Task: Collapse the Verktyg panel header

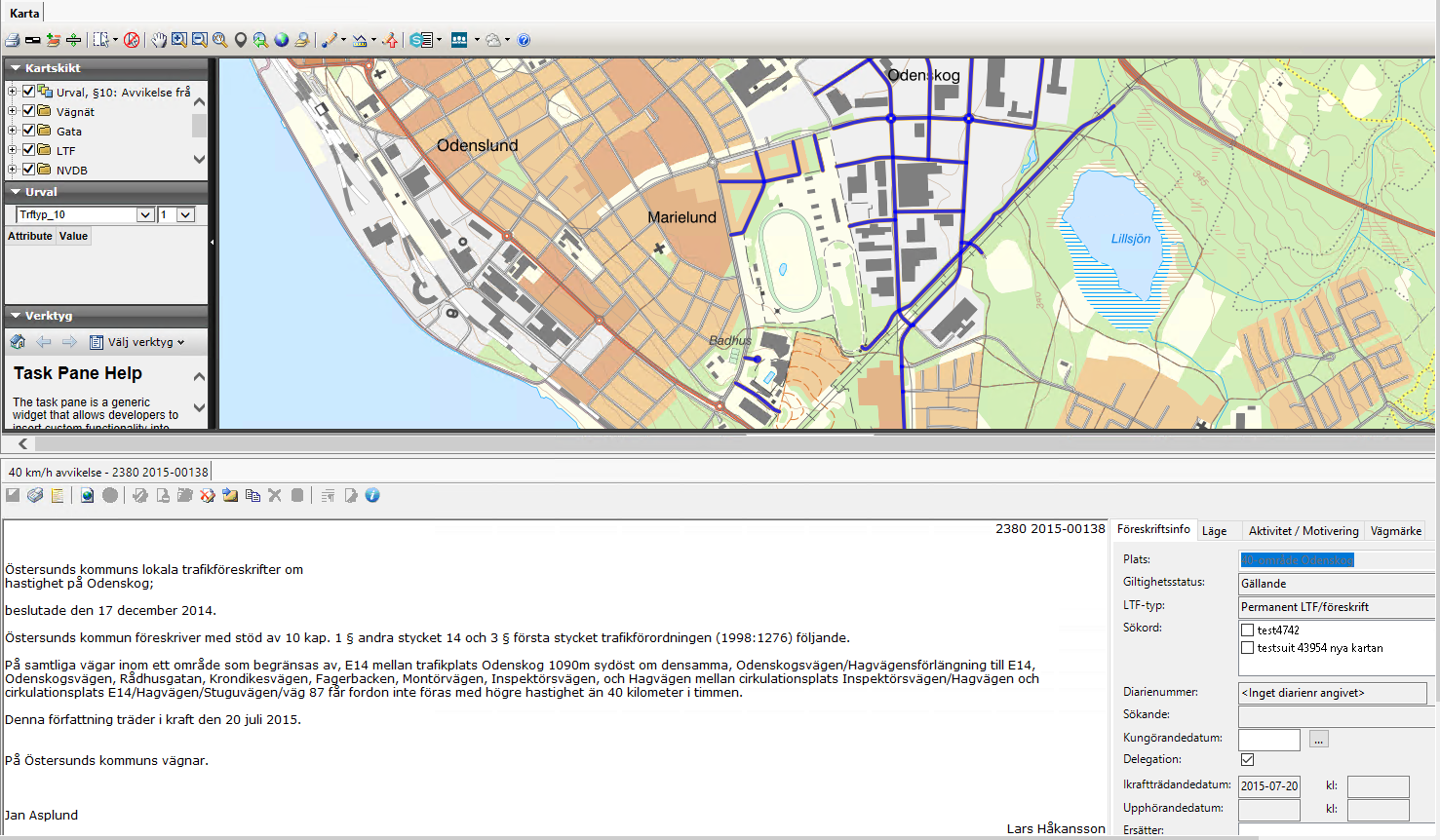Action: [106, 316]
